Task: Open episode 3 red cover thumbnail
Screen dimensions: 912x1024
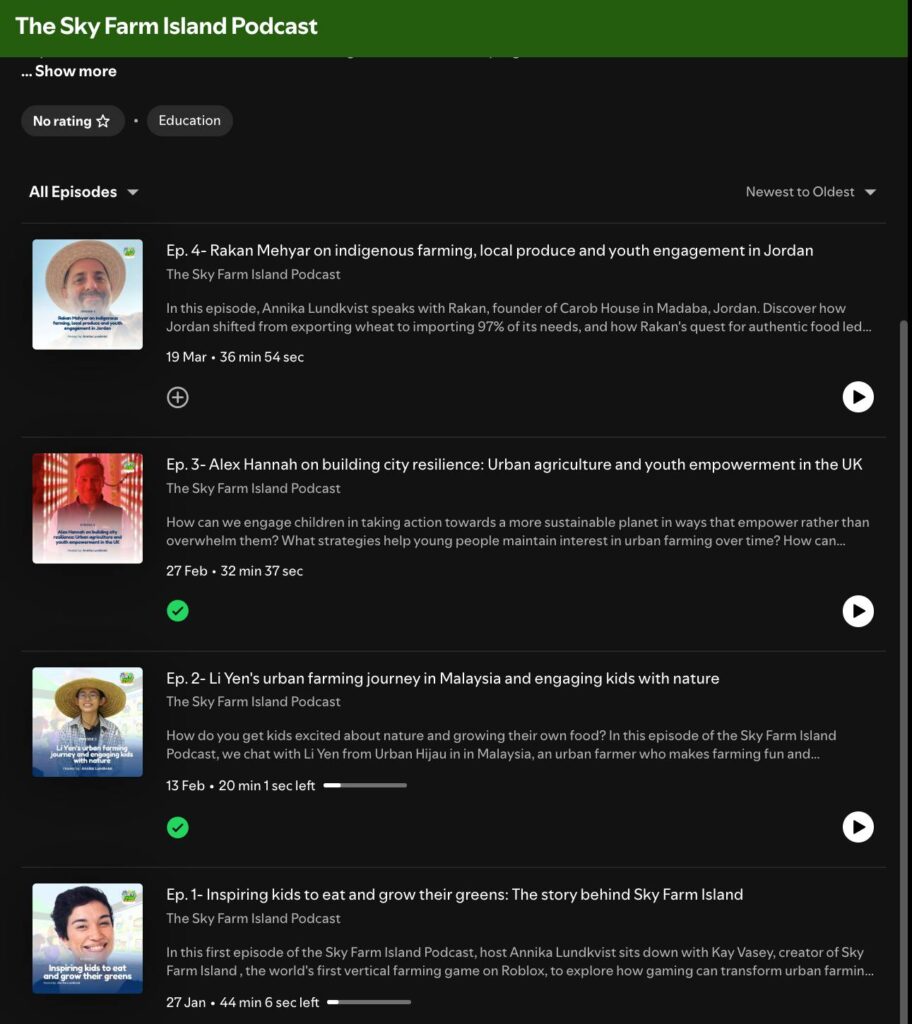Action: click(87, 508)
